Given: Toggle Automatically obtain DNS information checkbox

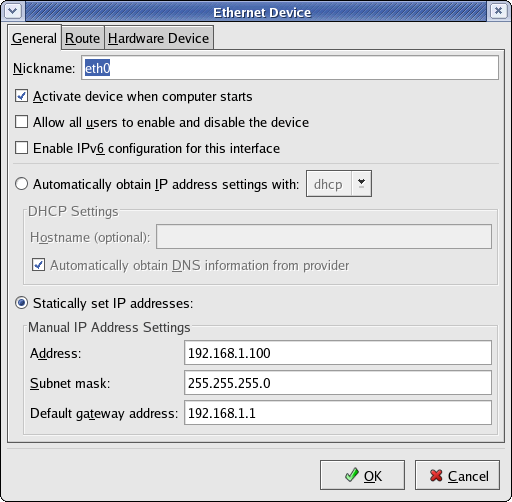Looking at the screenshot, I should point(38,265).
